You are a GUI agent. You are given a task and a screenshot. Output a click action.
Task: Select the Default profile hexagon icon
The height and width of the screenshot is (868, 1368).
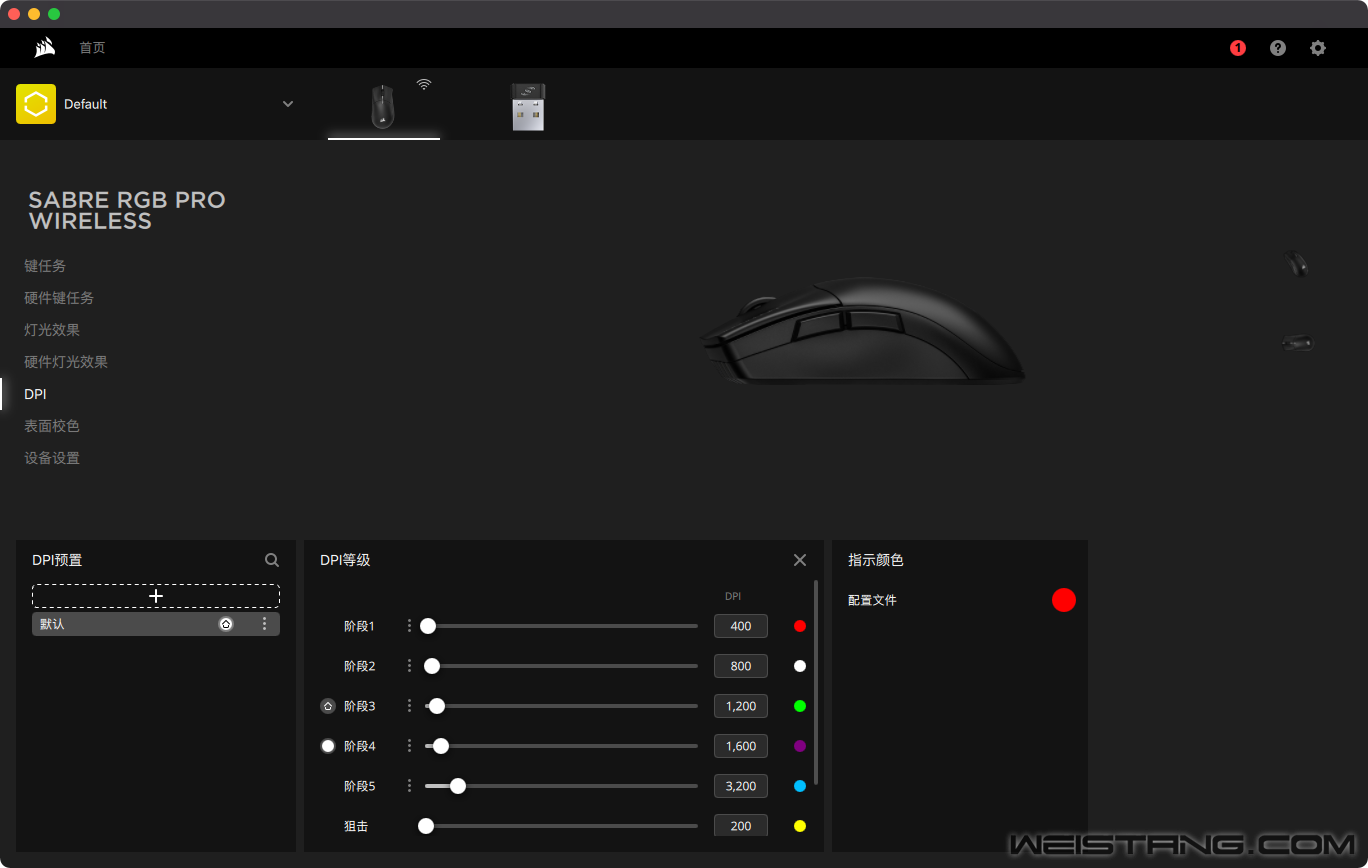36,104
